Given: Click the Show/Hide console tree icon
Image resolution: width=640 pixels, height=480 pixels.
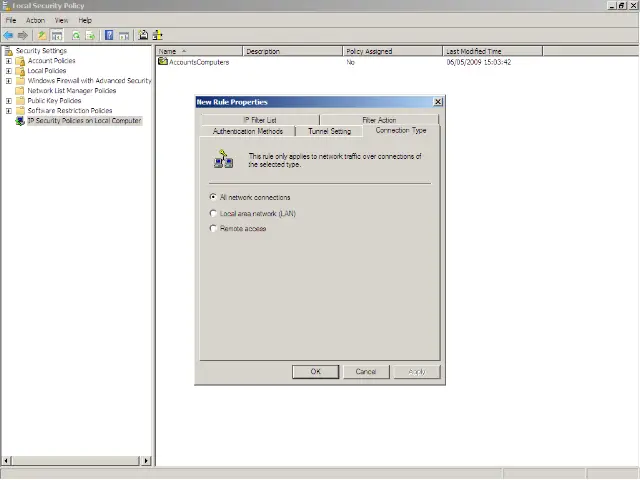Looking at the screenshot, I should click(57, 35).
